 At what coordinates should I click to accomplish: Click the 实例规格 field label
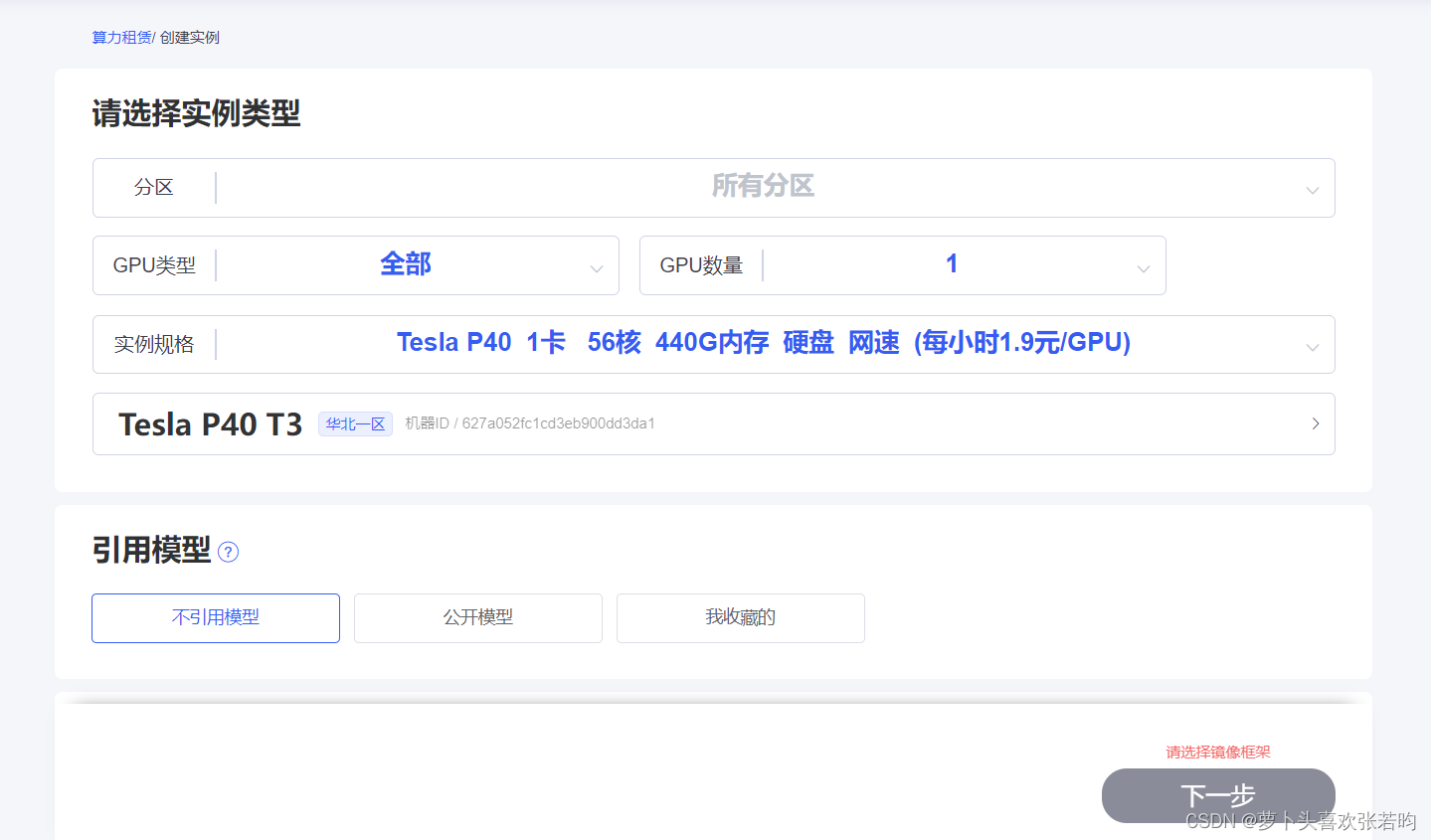click(x=154, y=345)
